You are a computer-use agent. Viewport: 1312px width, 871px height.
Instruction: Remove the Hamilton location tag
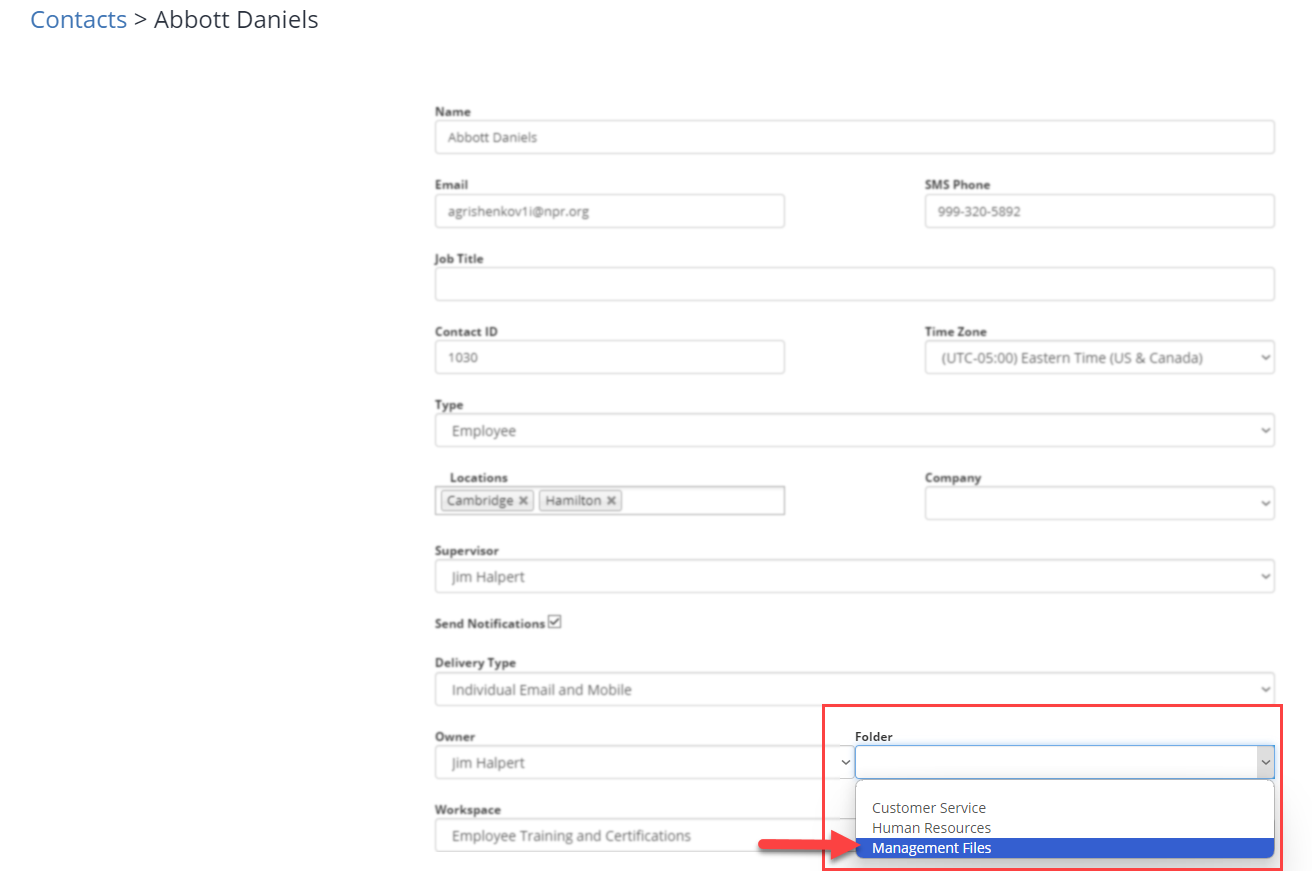point(611,501)
